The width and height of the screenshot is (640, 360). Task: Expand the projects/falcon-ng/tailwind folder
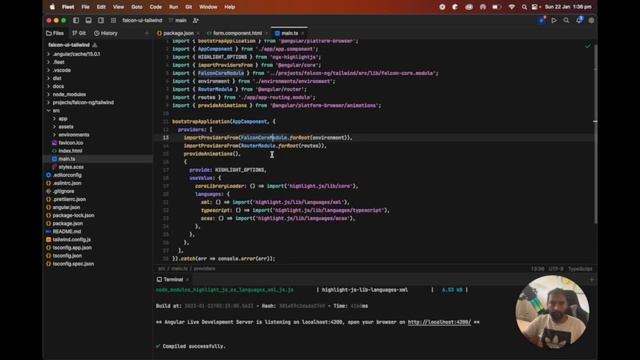pos(49,102)
